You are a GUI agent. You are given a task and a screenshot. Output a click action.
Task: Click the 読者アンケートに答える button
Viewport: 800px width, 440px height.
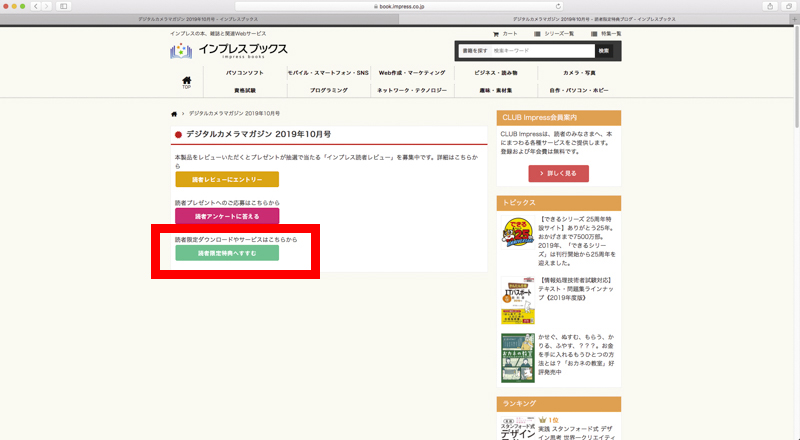[227, 216]
